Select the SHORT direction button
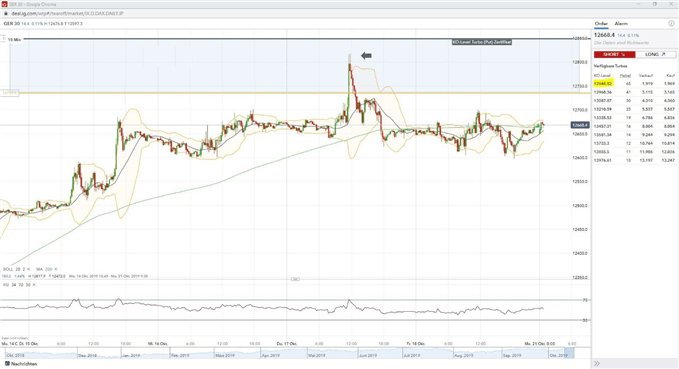The height and width of the screenshot is (369, 679). (614, 55)
